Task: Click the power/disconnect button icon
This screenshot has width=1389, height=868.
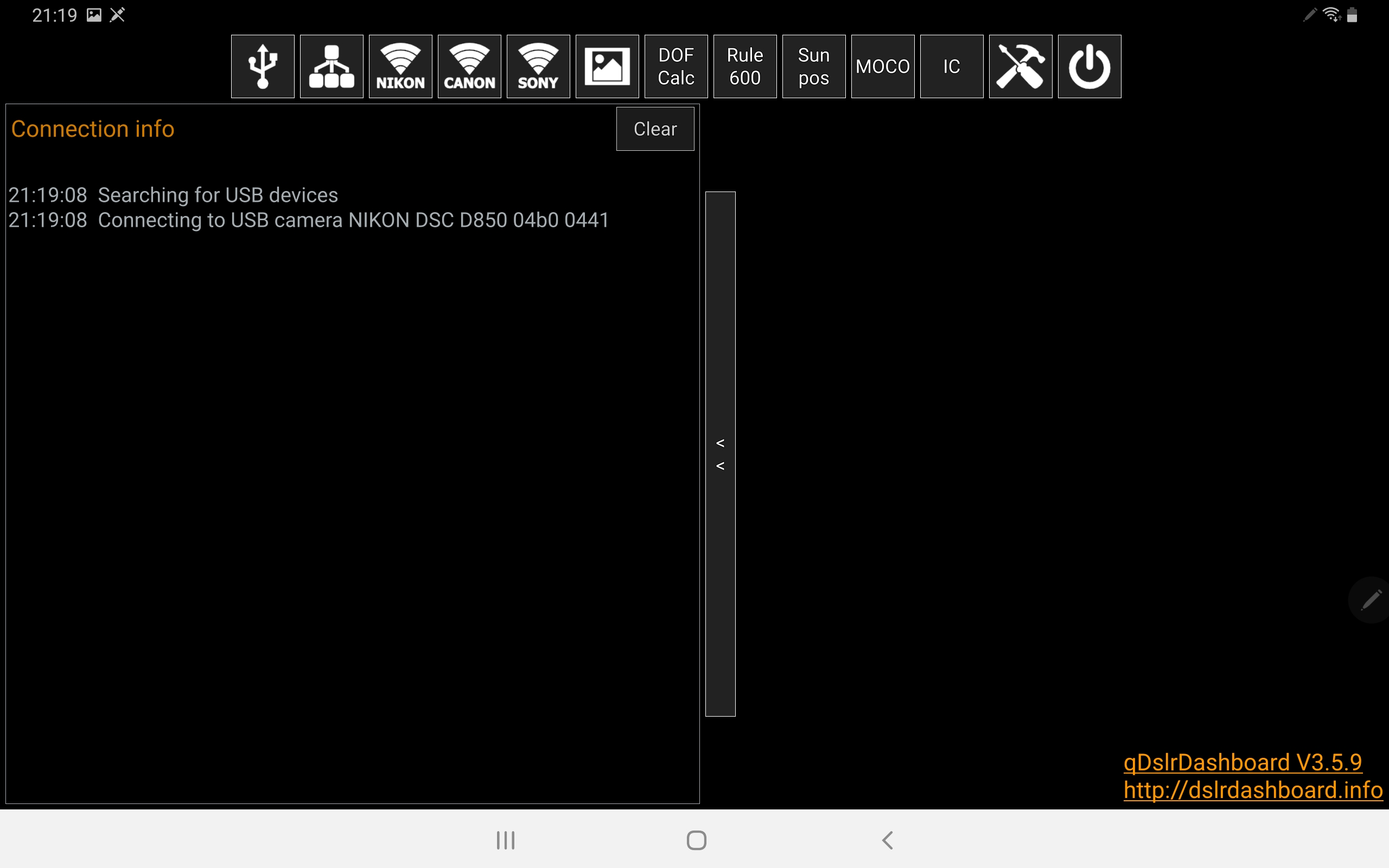Action: [x=1090, y=66]
